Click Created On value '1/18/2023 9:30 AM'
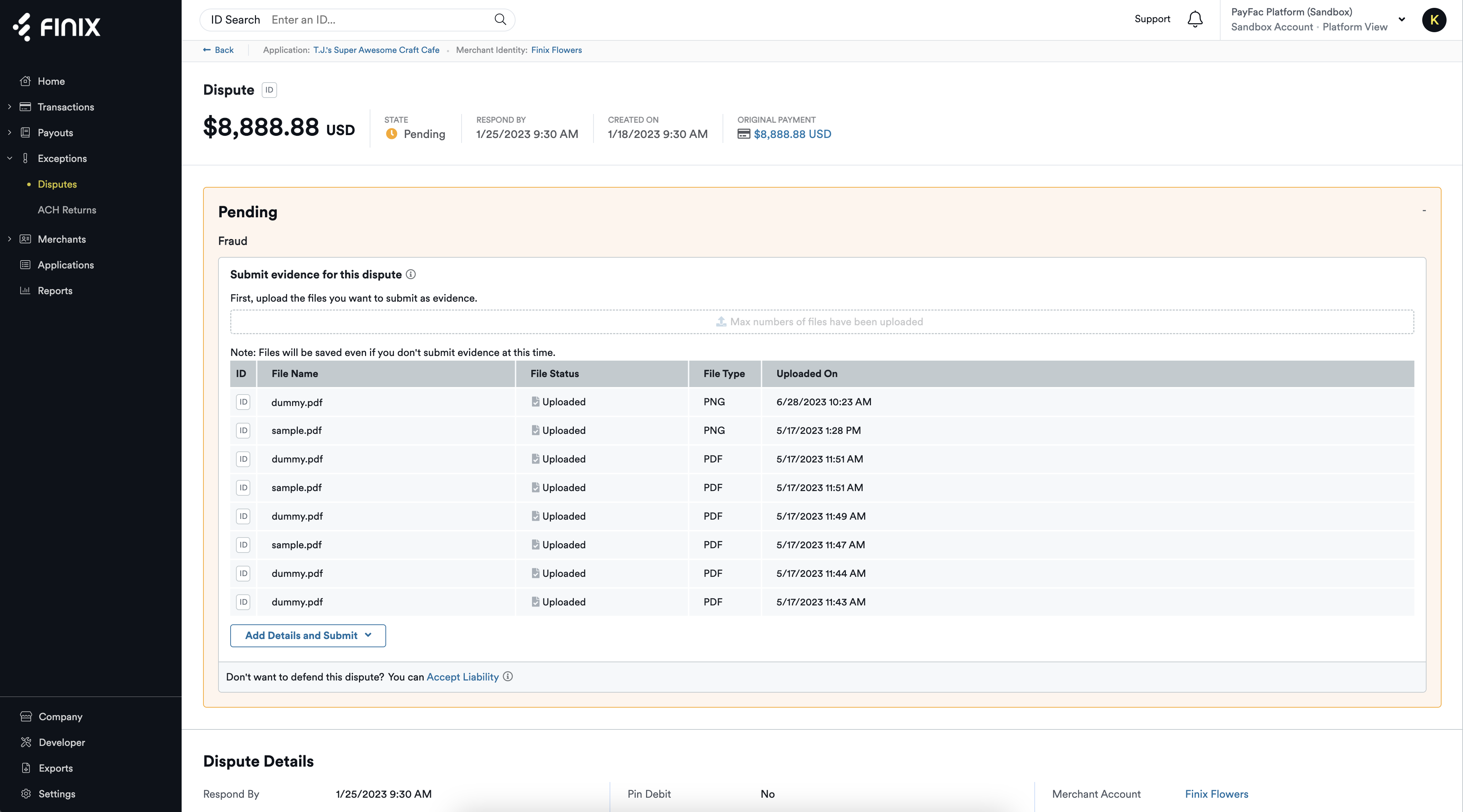Viewport: 1463px width, 812px height. [x=657, y=134]
